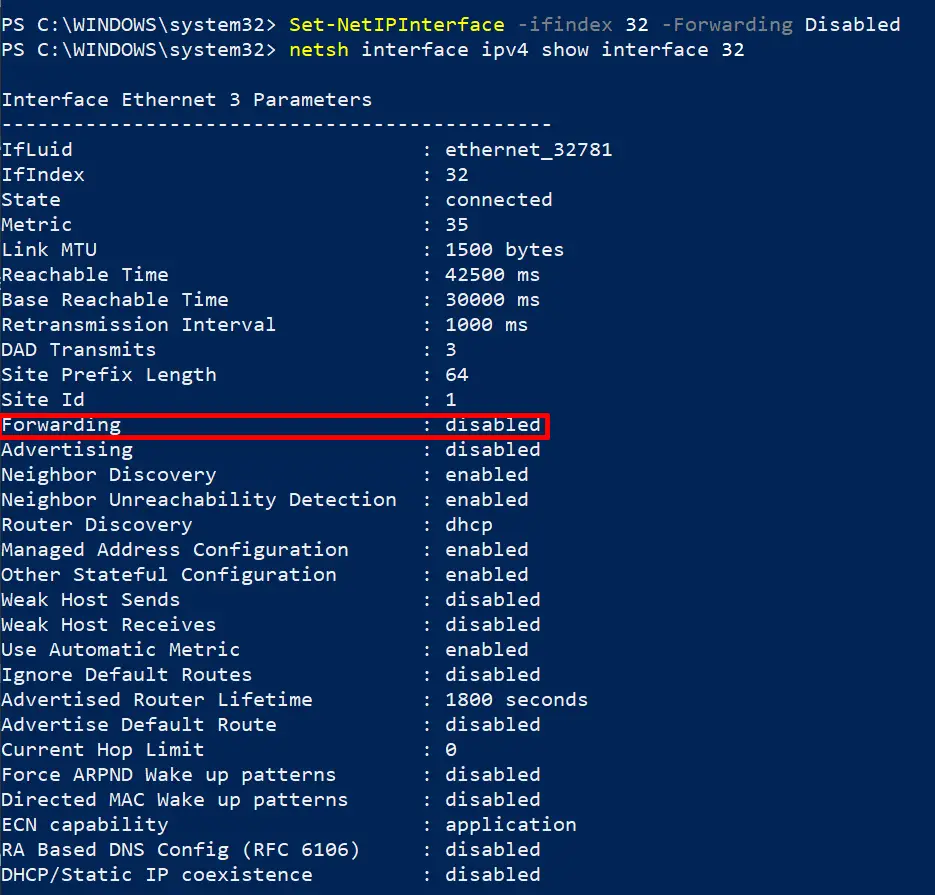Click the Reachable Time value '42500 ms'

tap(492, 275)
